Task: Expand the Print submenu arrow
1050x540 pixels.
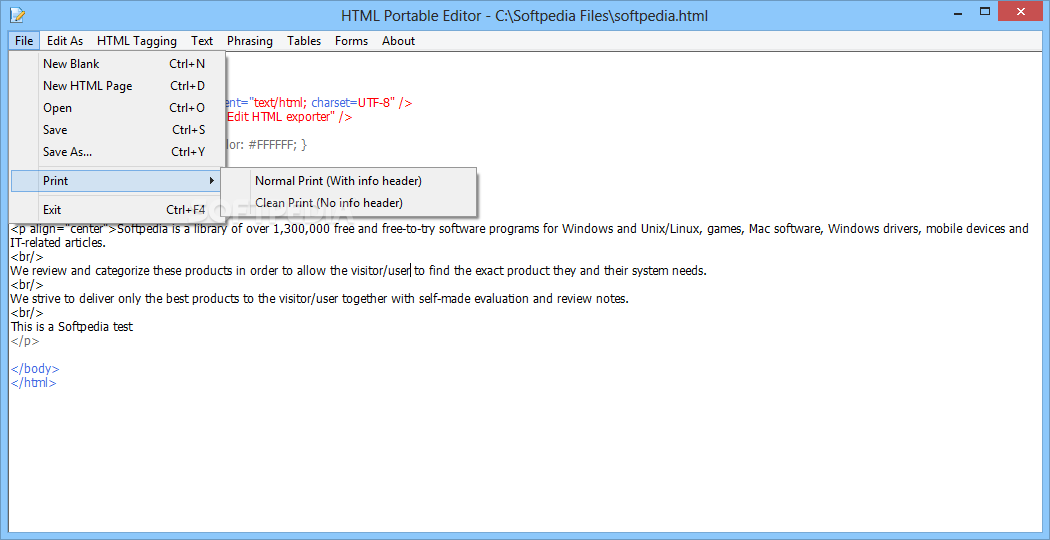Action: coord(212,181)
